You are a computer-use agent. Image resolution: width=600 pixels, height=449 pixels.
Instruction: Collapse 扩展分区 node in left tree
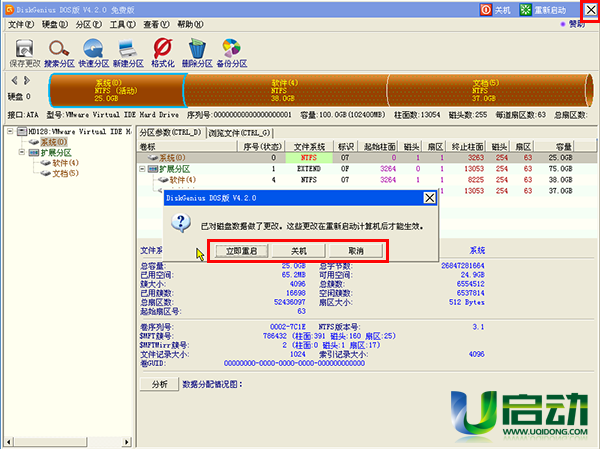point(22,152)
